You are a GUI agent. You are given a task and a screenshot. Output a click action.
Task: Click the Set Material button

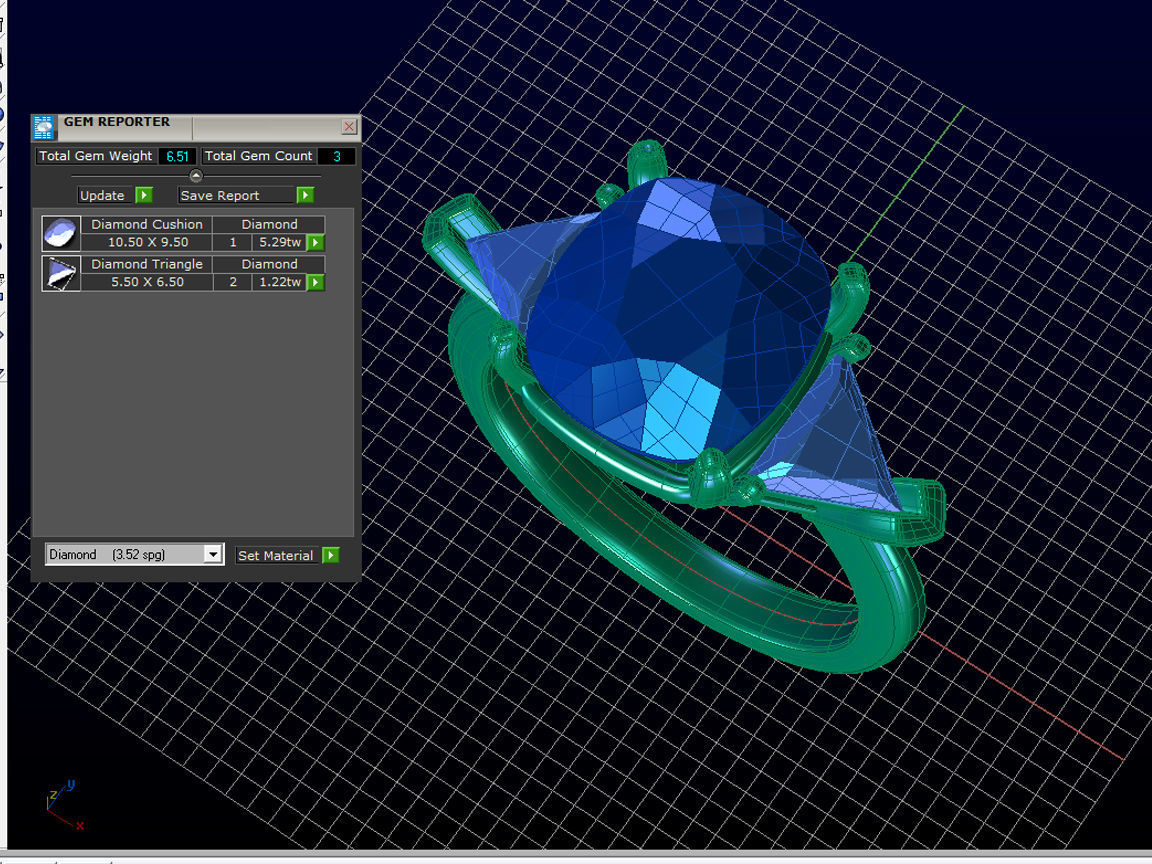coord(276,555)
